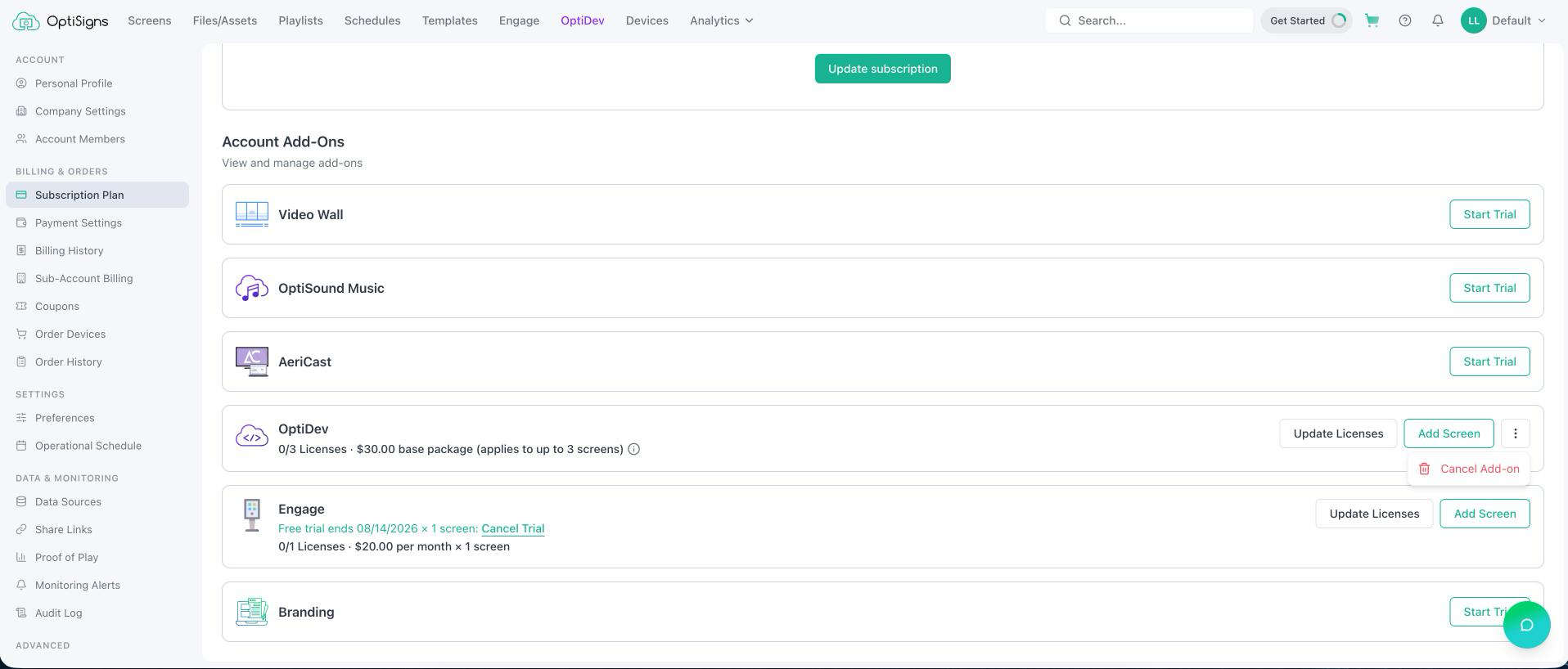This screenshot has height=669, width=1568.
Task: Start the Video Wall trial
Action: click(x=1489, y=214)
